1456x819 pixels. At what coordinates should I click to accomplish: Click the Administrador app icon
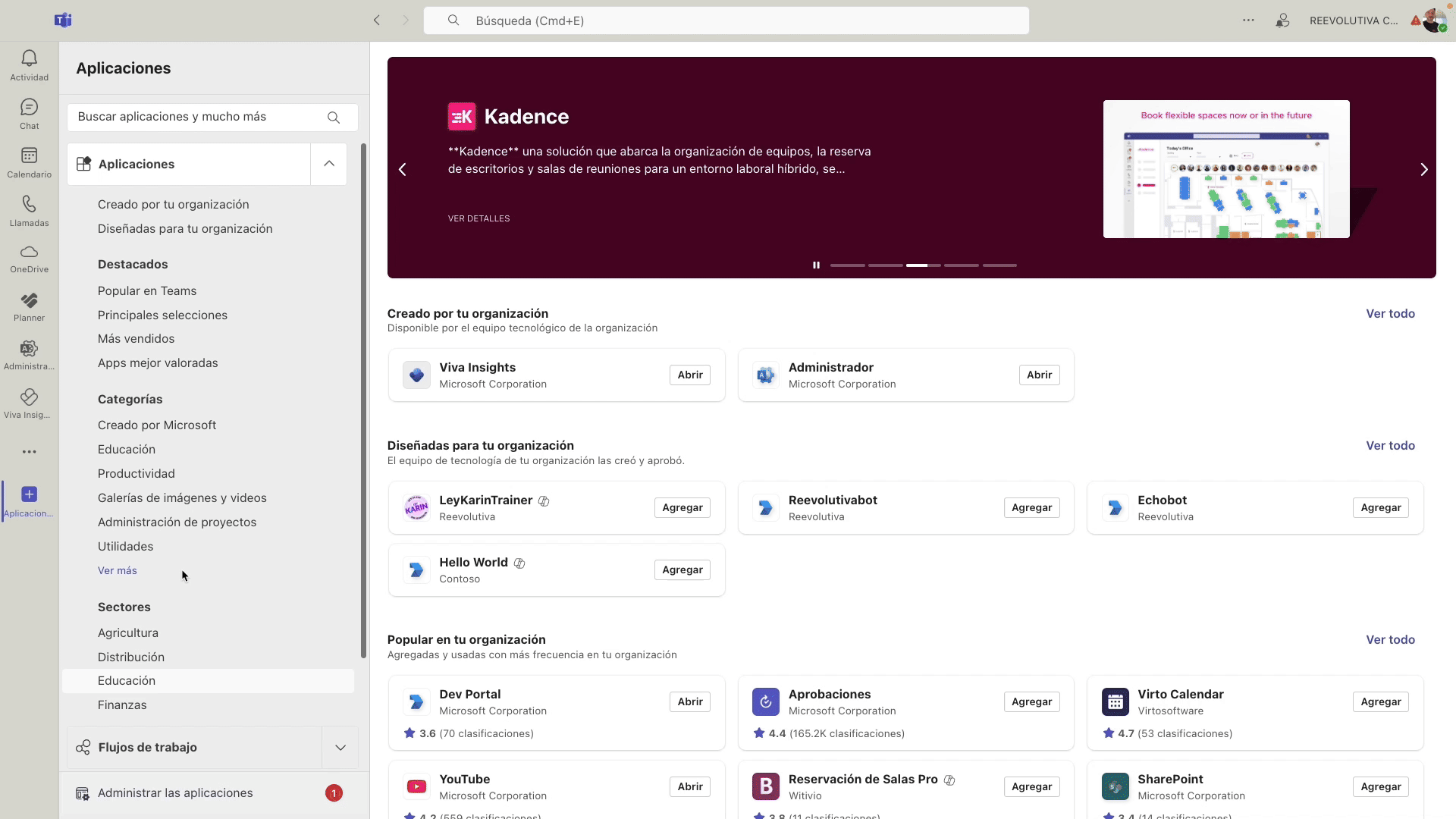765,375
